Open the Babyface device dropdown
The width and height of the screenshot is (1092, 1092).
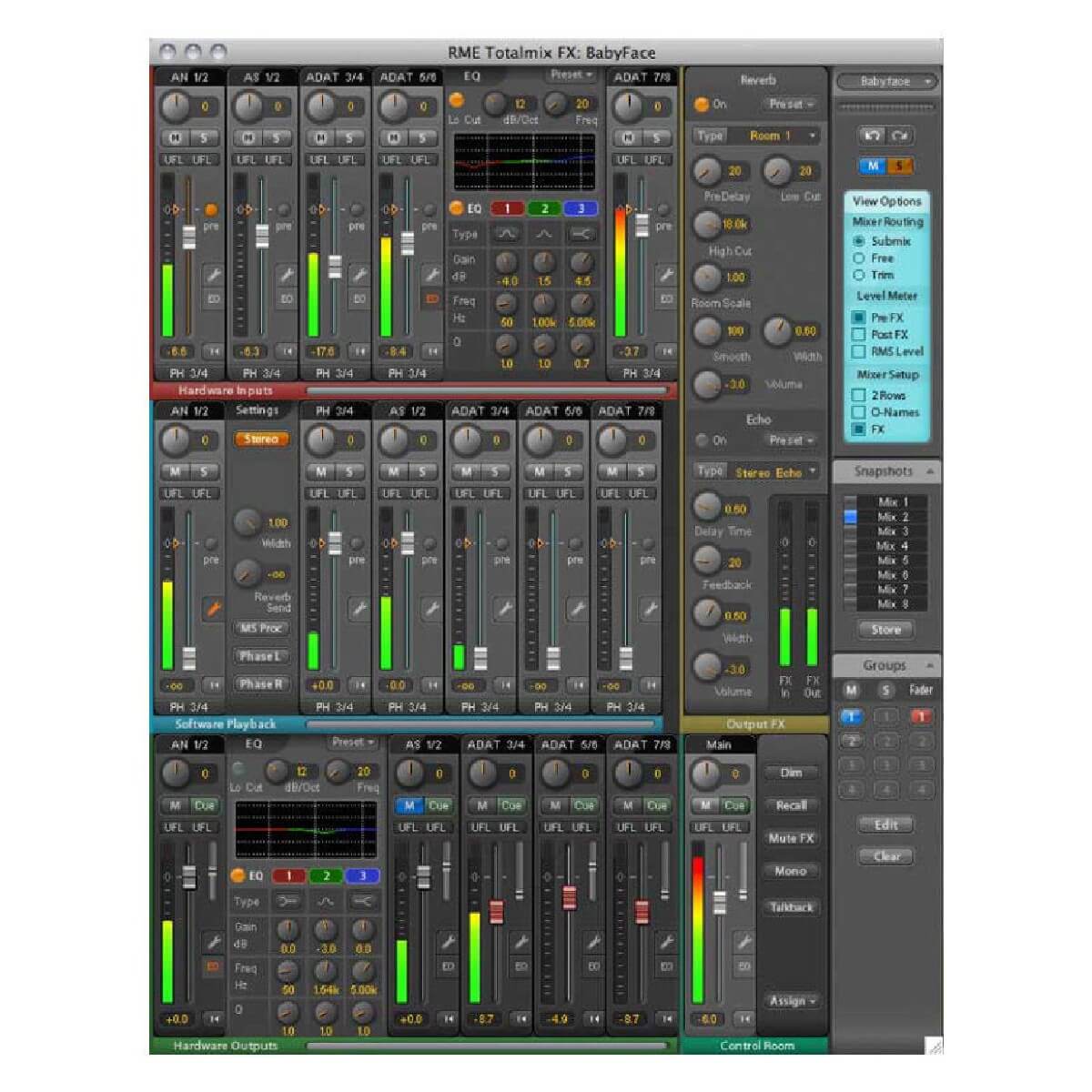(886, 81)
